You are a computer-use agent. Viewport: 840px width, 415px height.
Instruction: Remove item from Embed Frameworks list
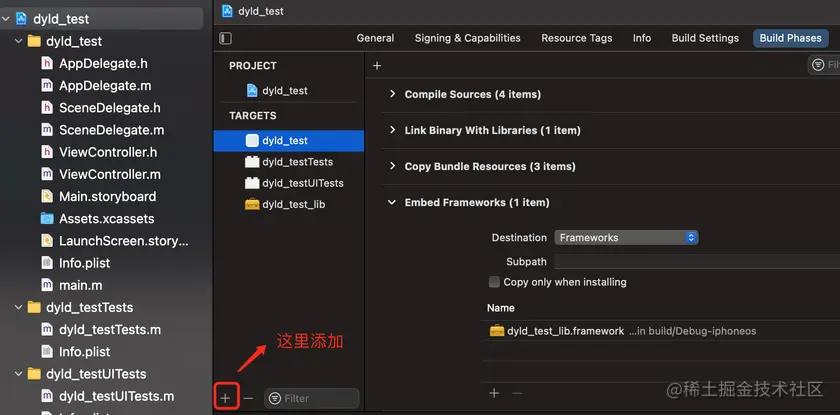(x=517, y=393)
